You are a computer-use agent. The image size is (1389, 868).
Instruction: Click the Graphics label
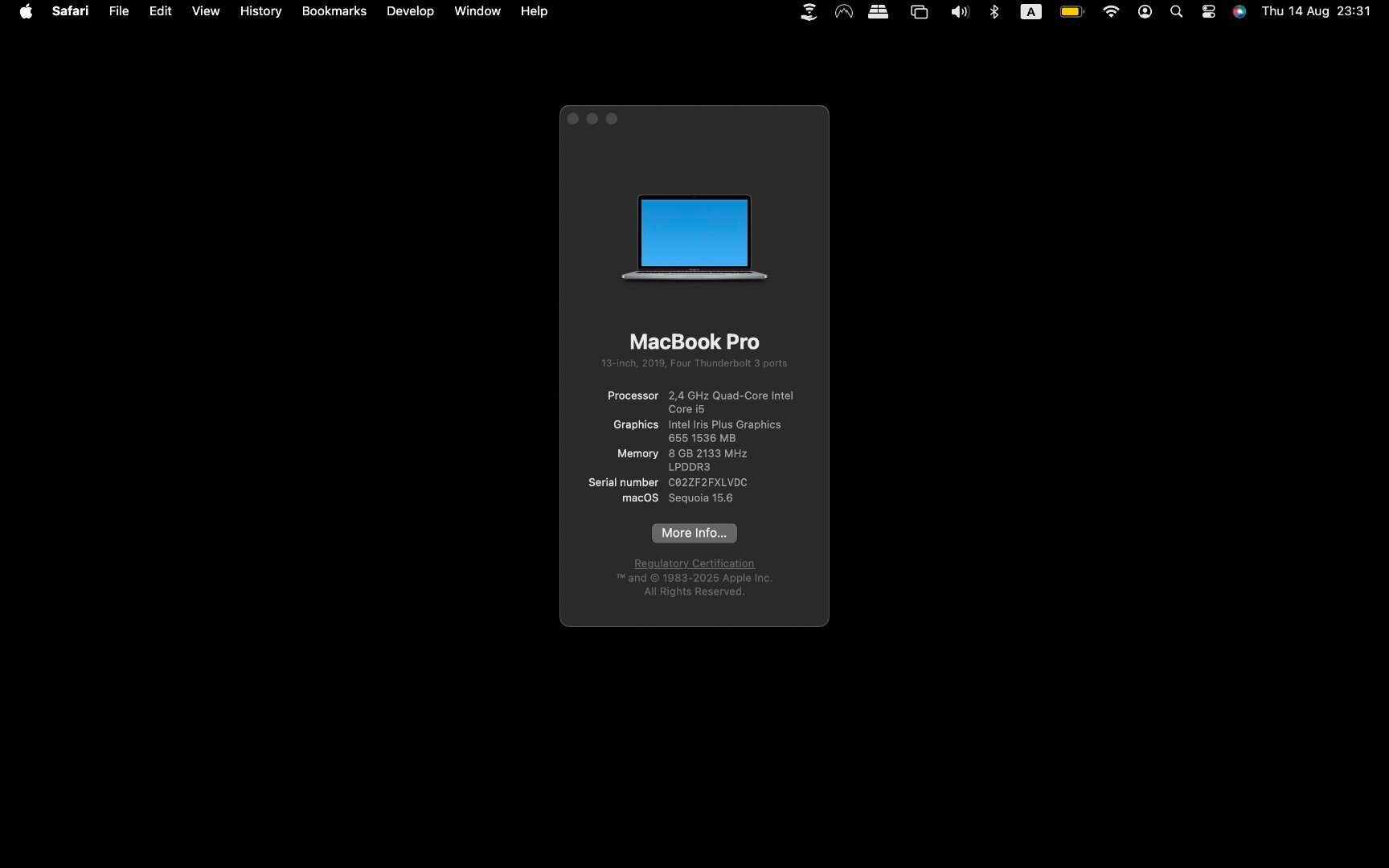pos(636,424)
